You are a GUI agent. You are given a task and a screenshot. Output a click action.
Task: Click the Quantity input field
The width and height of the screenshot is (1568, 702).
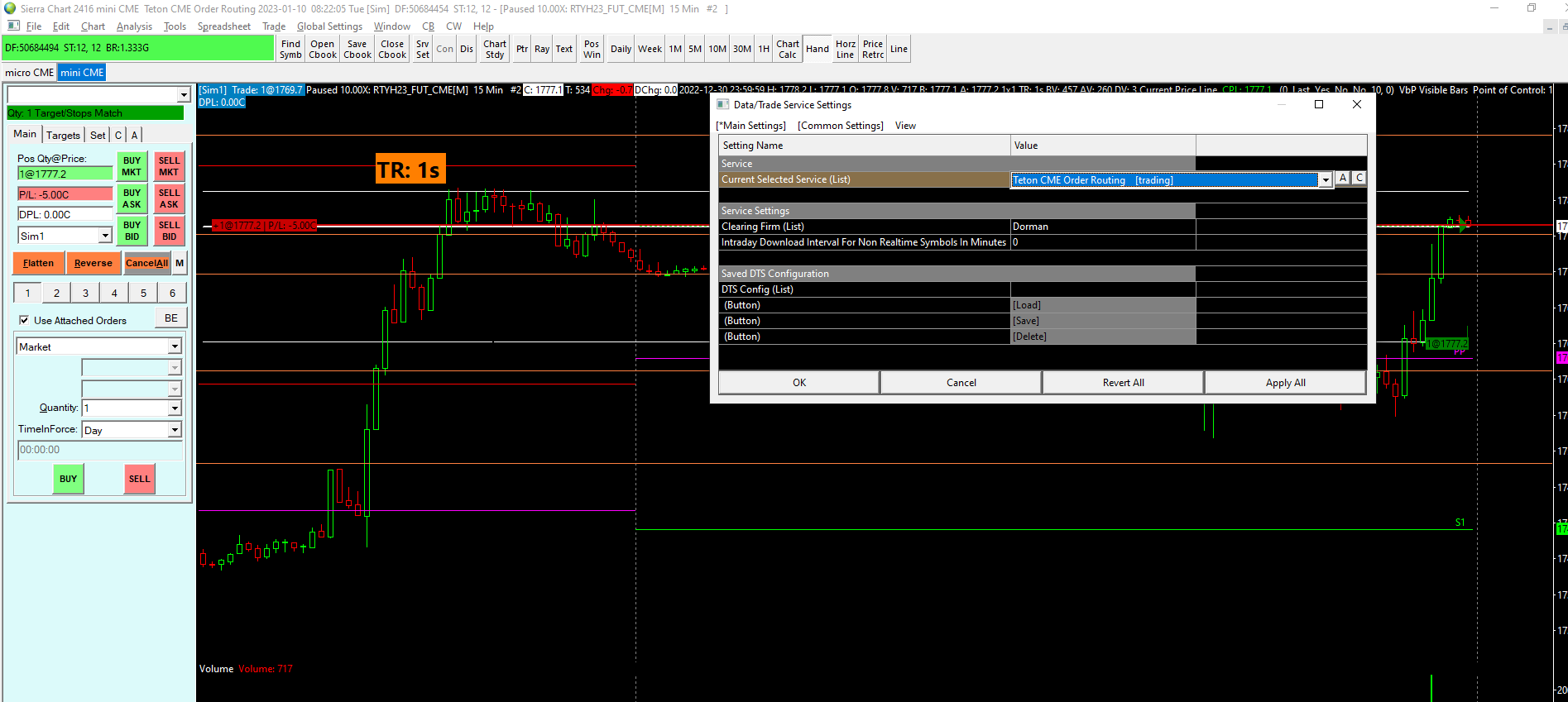click(124, 408)
